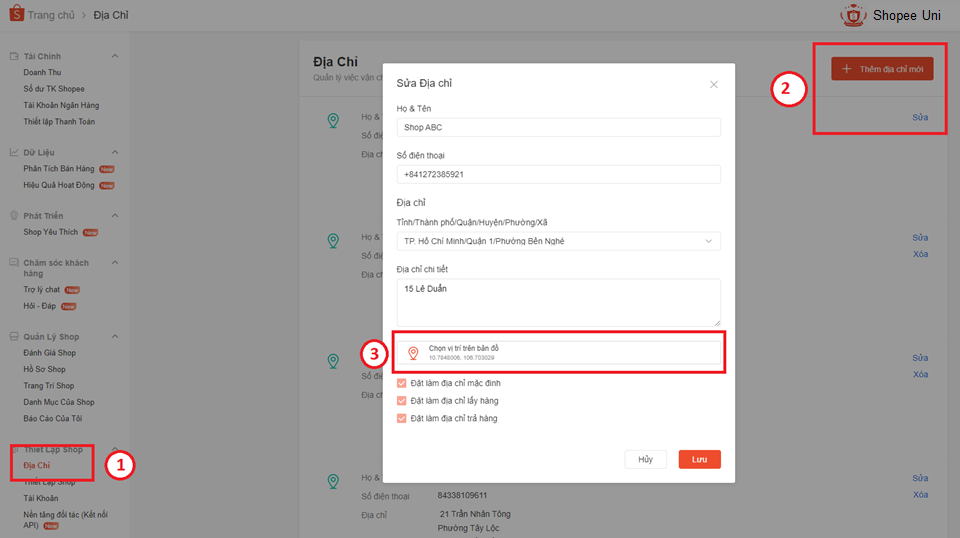Click the Lưu button
The width and height of the screenshot is (960, 538).
pyautogui.click(x=699, y=459)
